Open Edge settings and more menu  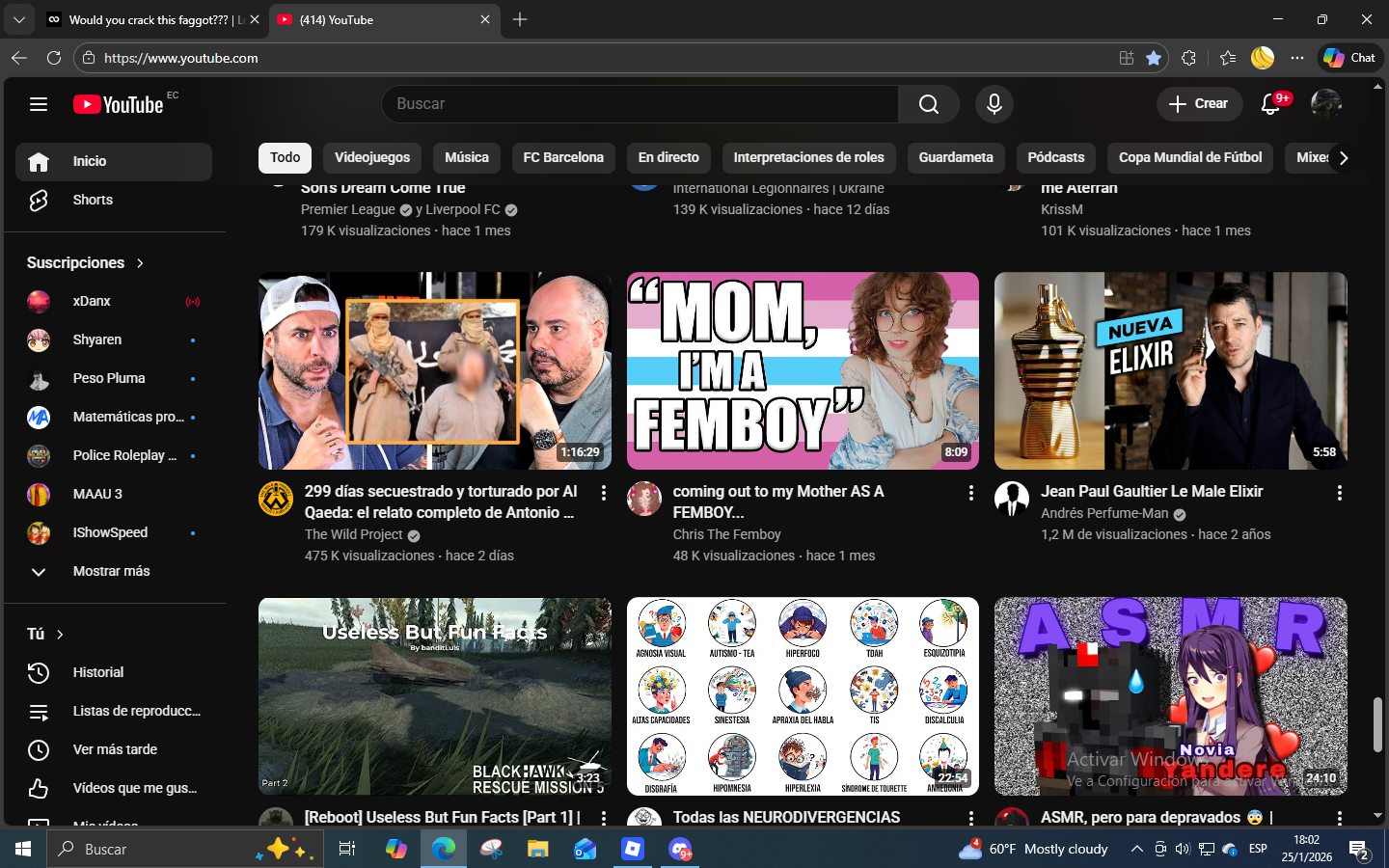1297,58
